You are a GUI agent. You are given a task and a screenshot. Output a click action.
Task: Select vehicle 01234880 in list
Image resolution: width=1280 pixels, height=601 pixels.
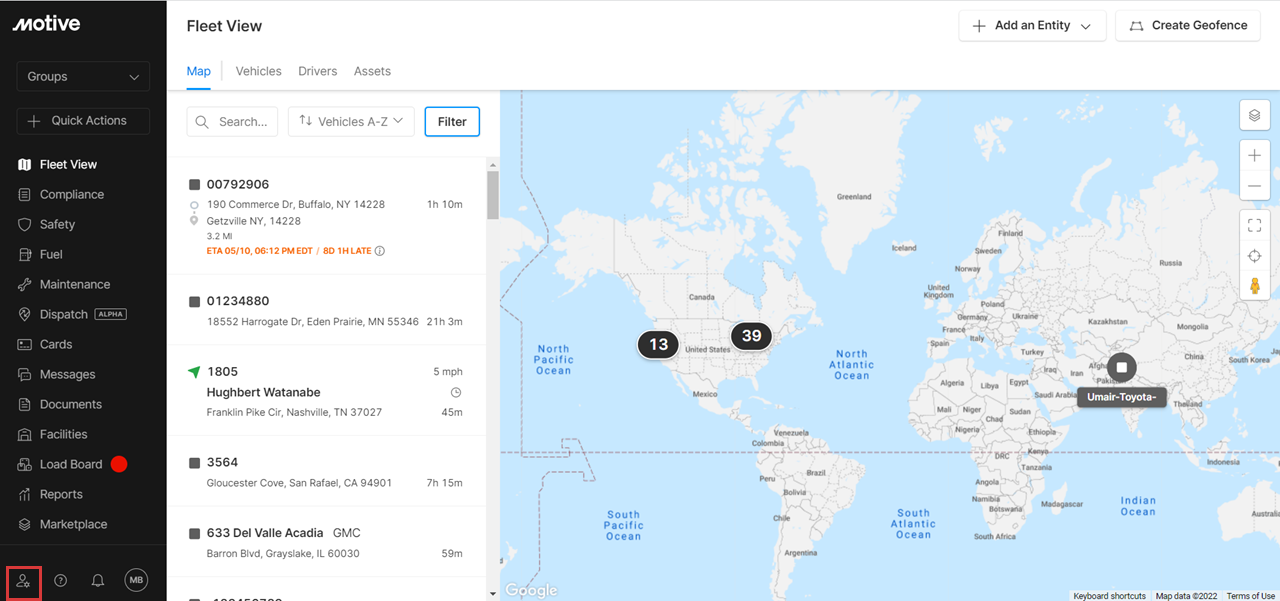pos(326,310)
